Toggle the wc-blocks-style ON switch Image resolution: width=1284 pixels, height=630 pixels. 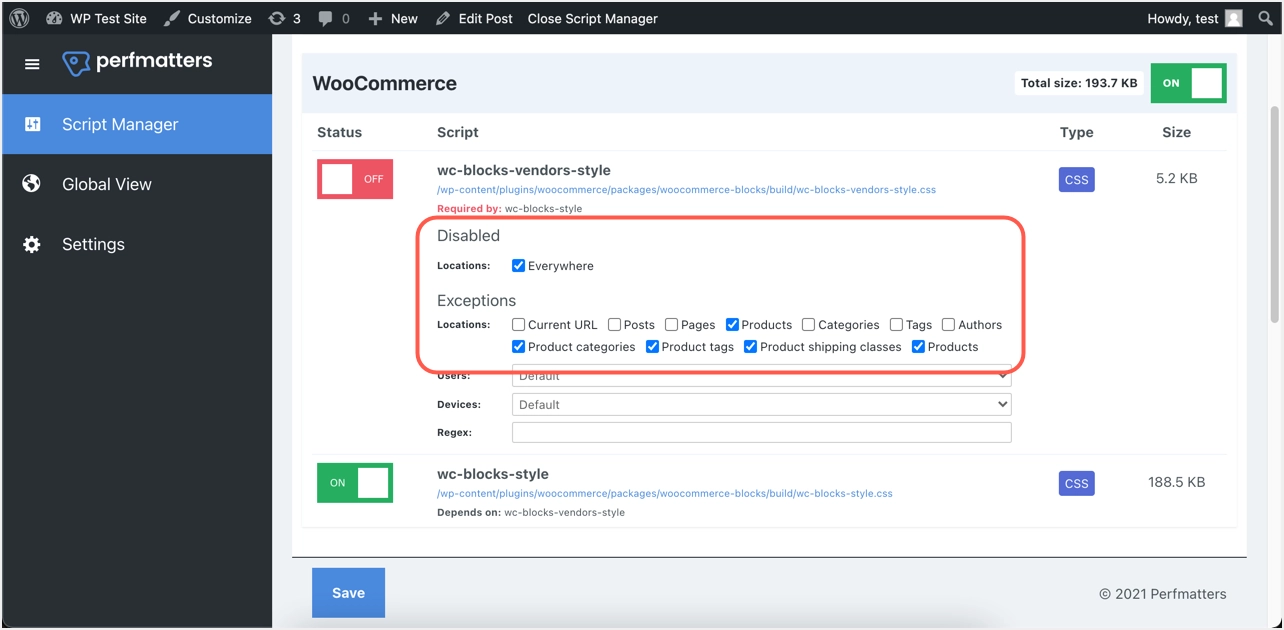click(355, 483)
